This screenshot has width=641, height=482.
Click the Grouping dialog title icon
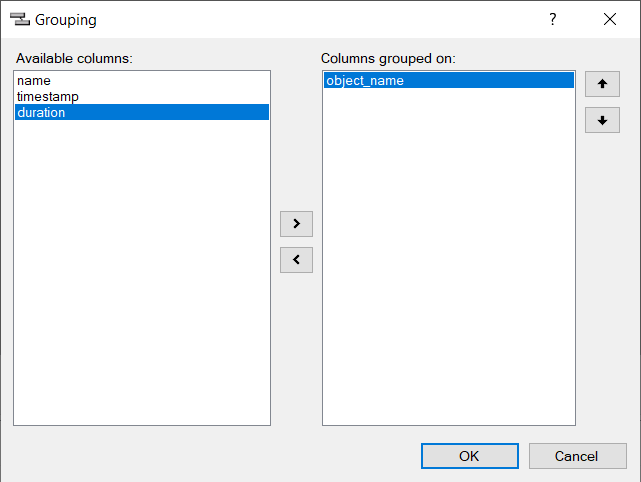(x=19, y=19)
